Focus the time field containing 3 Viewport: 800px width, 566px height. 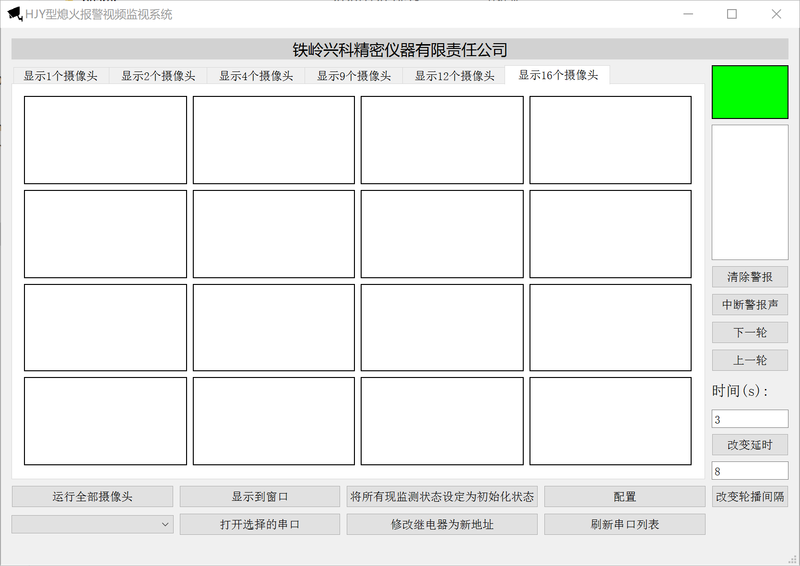(x=749, y=419)
